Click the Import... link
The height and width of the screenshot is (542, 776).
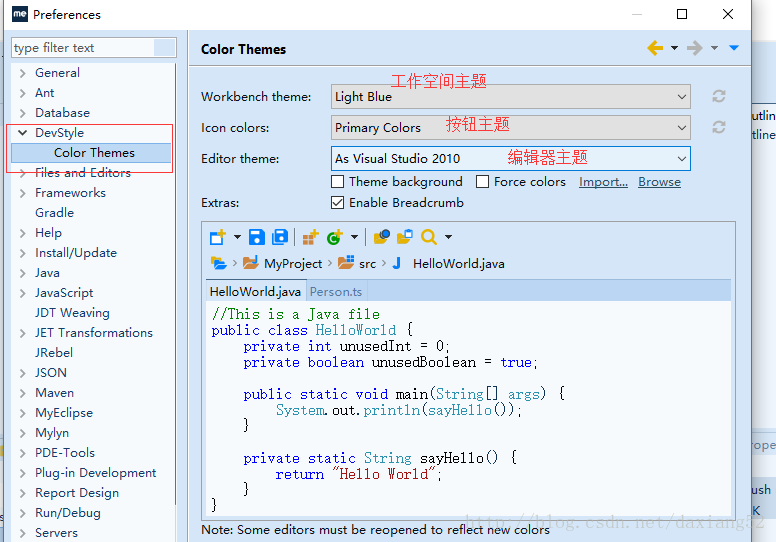coord(603,182)
